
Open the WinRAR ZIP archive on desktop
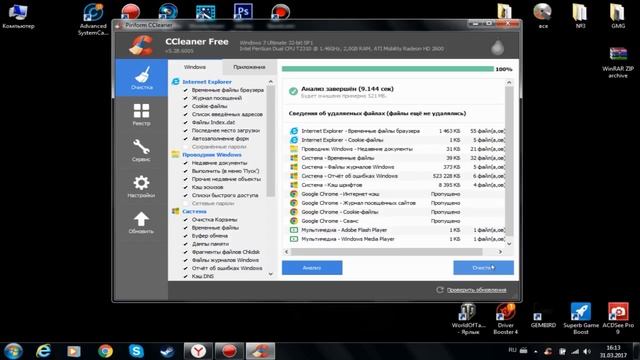click(618, 62)
